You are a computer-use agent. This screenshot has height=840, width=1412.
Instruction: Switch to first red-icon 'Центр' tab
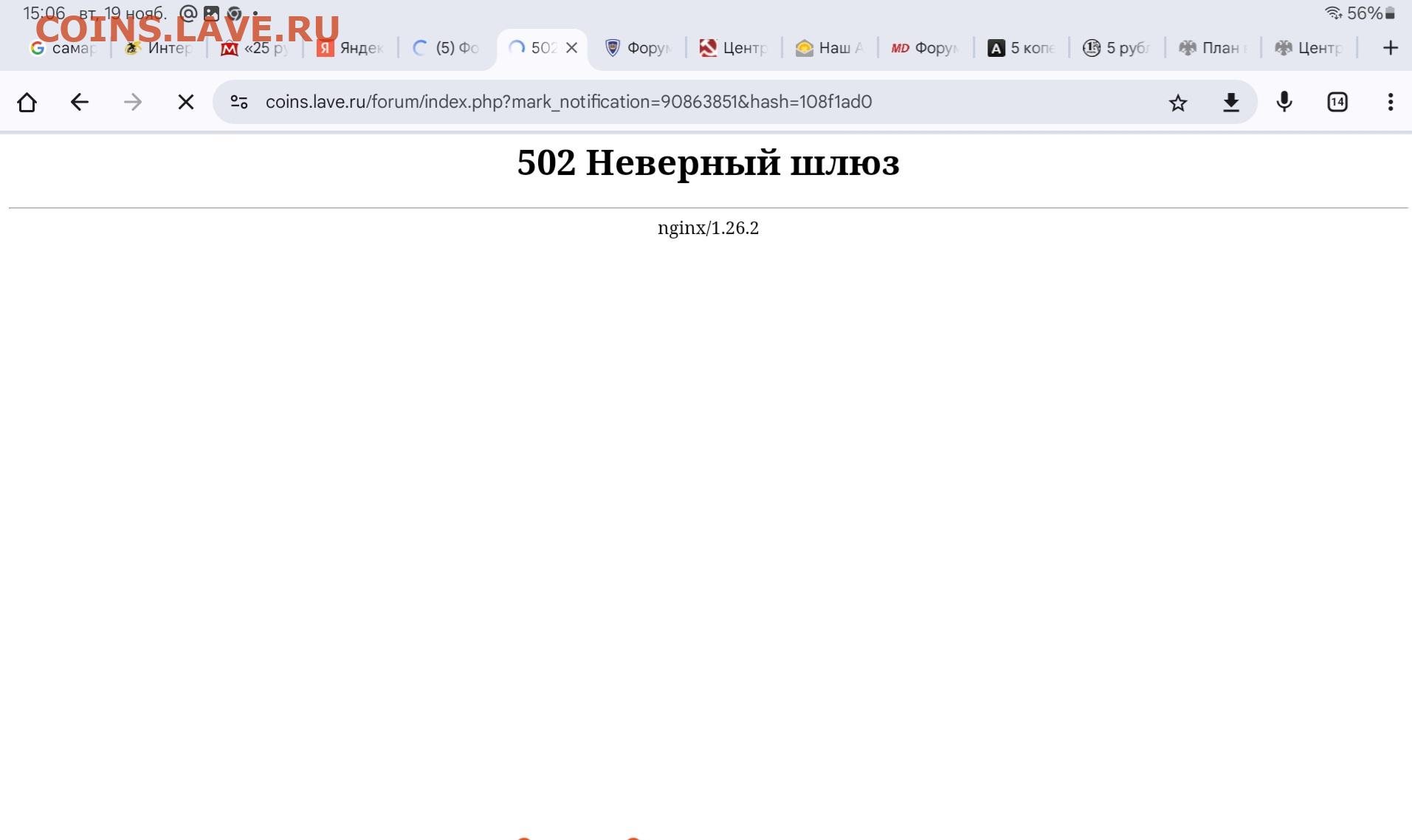tap(734, 48)
